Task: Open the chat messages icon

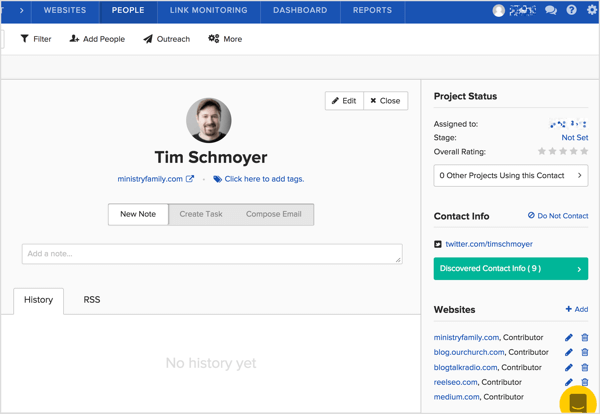Action: 551,10
